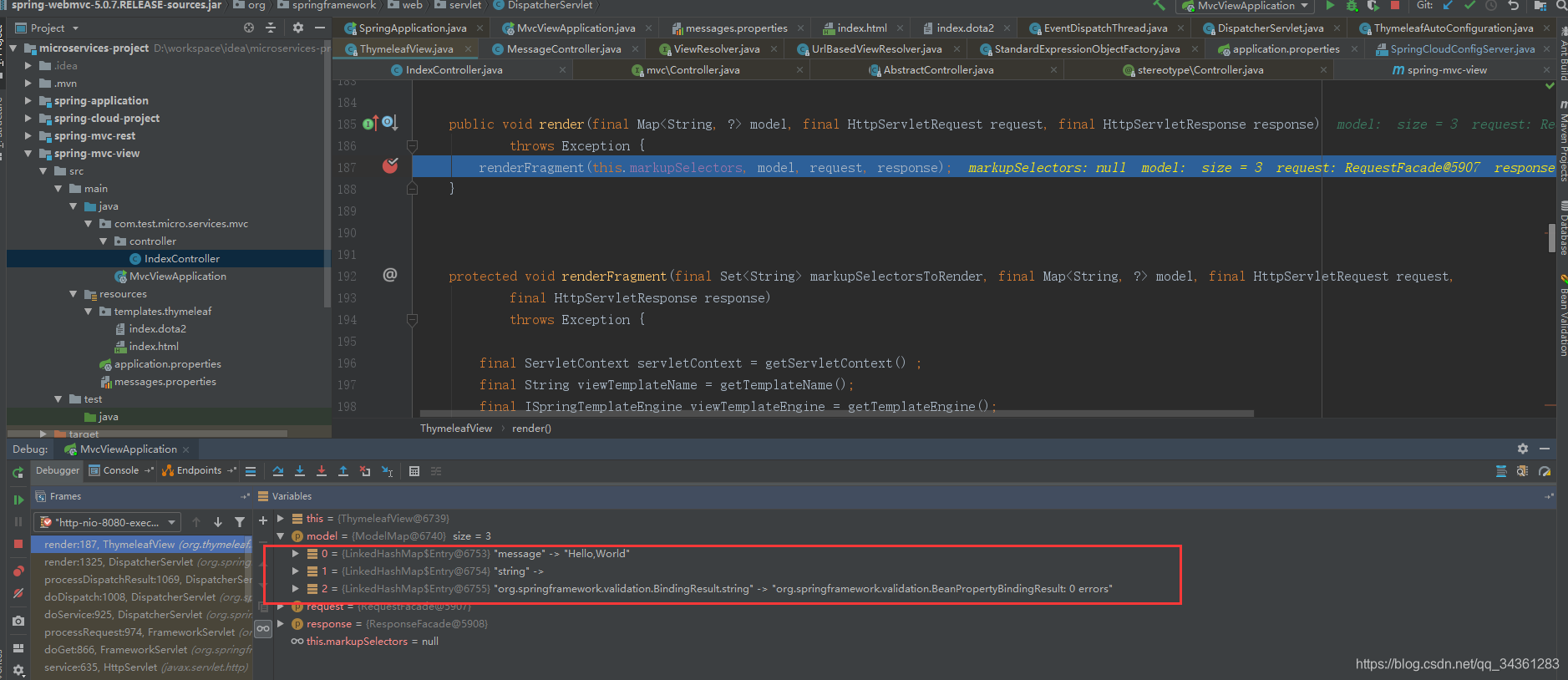The width and height of the screenshot is (1568, 680).
Task: Click the red Force Step Into icon
Action: coord(322,471)
